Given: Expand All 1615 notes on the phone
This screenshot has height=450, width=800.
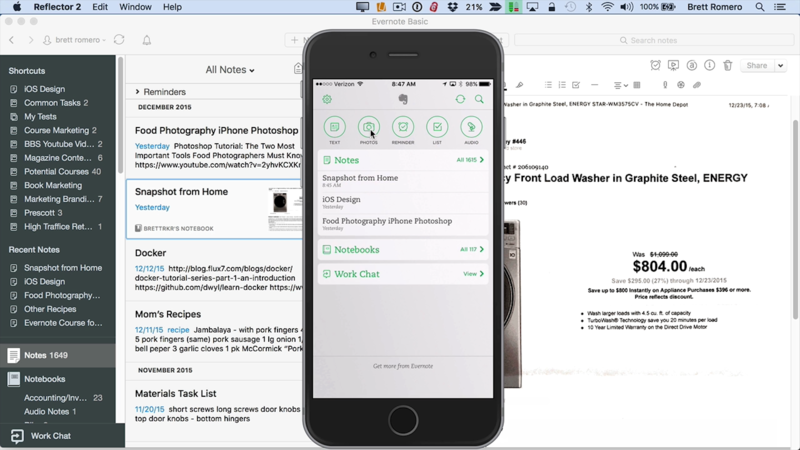Looking at the screenshot, I should point(470,160).
